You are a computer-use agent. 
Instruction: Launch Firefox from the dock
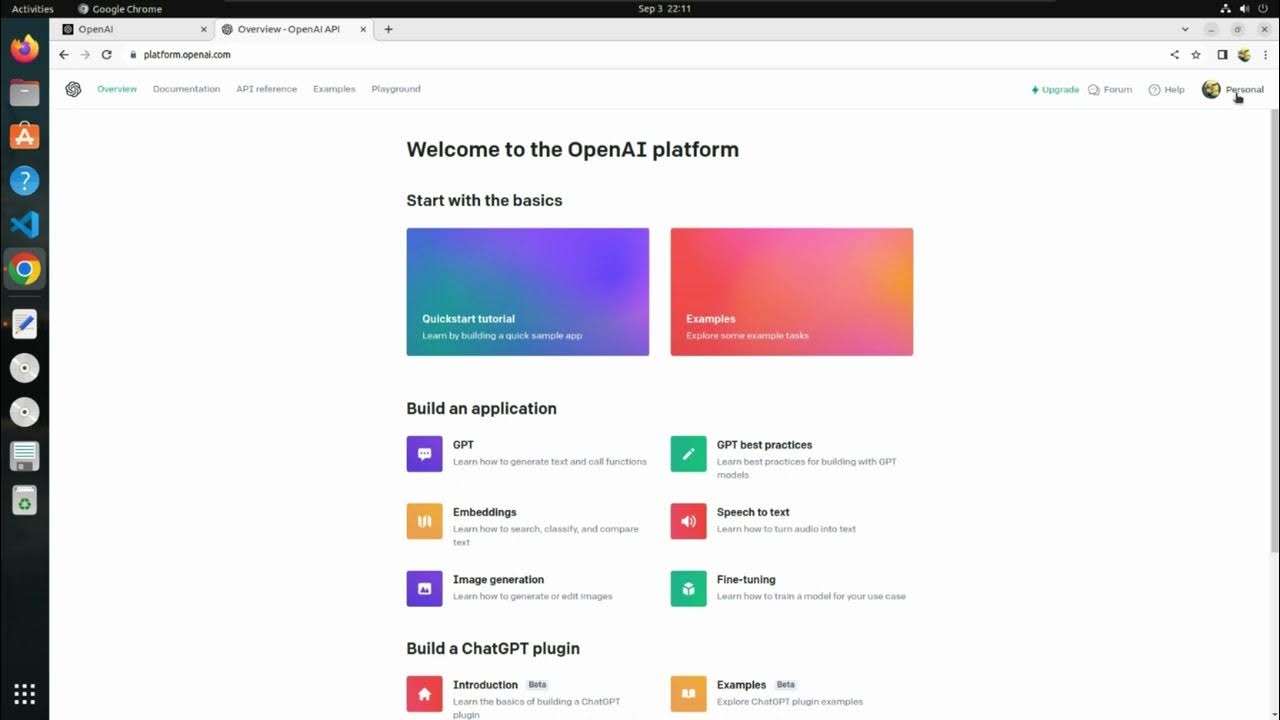pos(24,48)
